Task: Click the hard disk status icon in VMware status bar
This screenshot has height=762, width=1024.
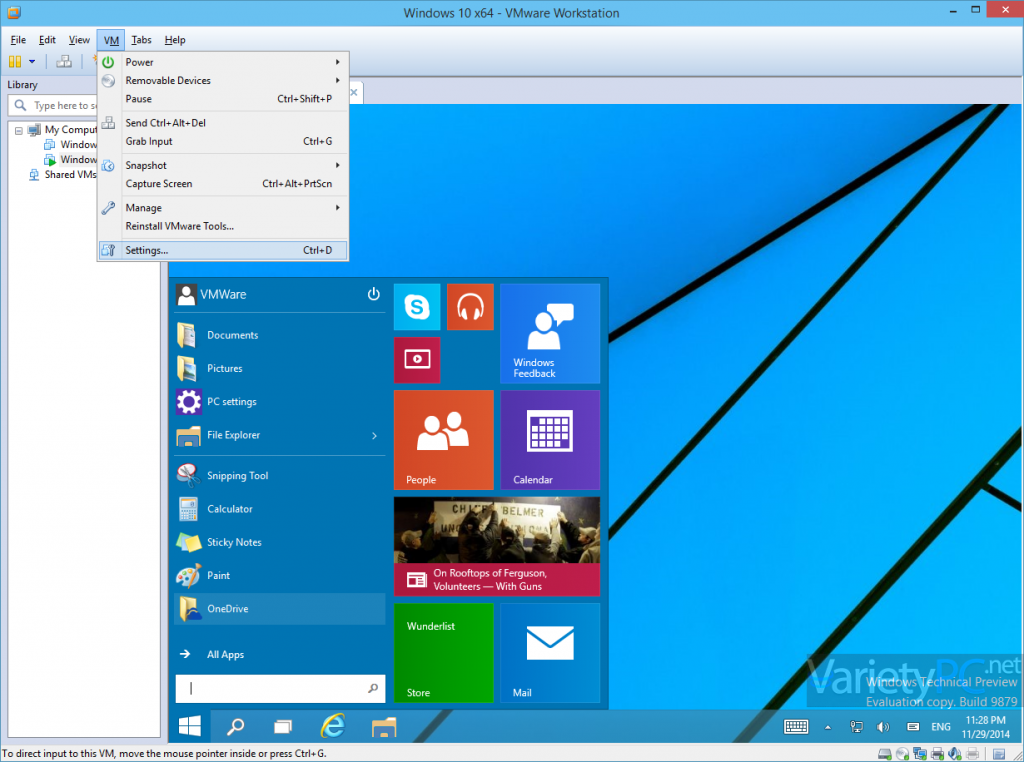Action: [x=884, y=753]
